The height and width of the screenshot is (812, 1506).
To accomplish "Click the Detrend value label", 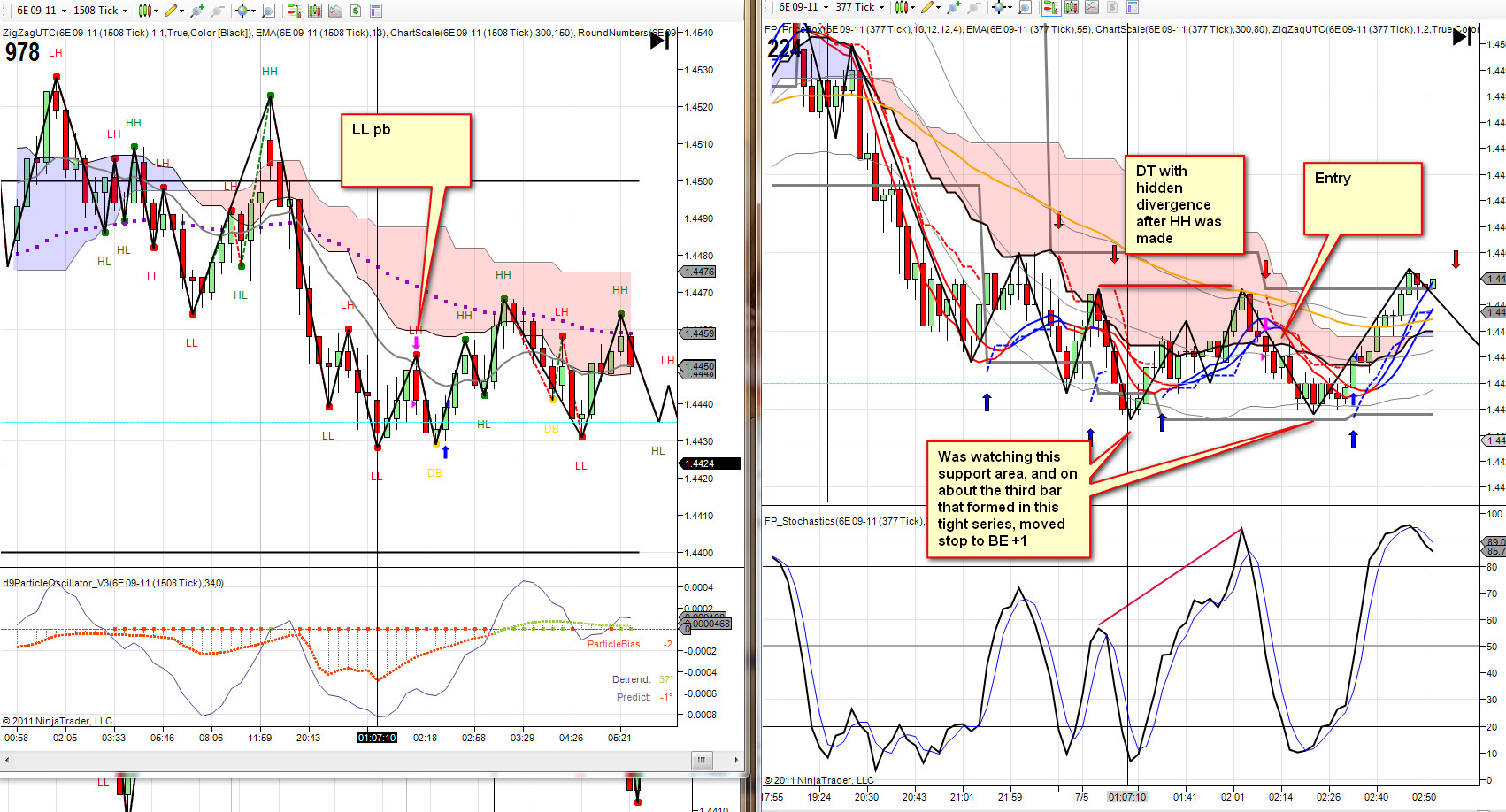I will [x=642, y=679].
